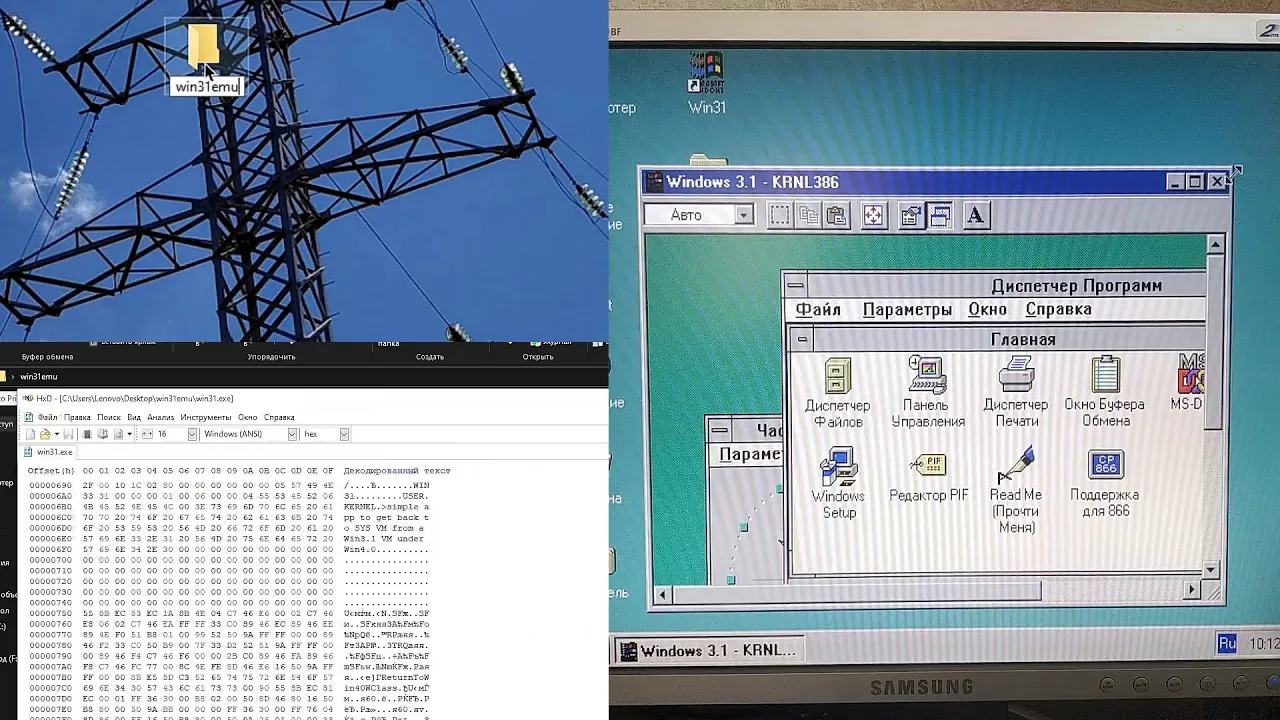Viewport: 1280px width, 720px height.
Task: Open Инструменты menu in HxD
Action: [x=206, y=417]
